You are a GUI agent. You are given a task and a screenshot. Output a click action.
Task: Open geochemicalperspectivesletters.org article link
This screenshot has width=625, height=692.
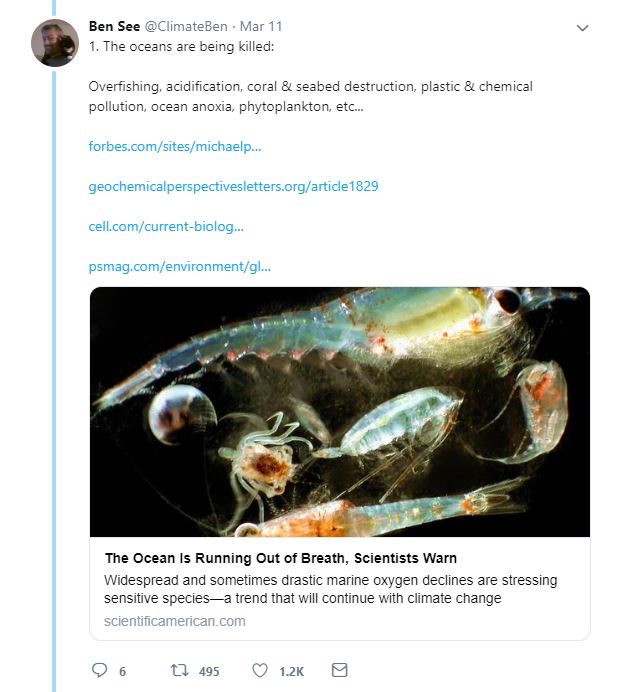click(233, 186)
